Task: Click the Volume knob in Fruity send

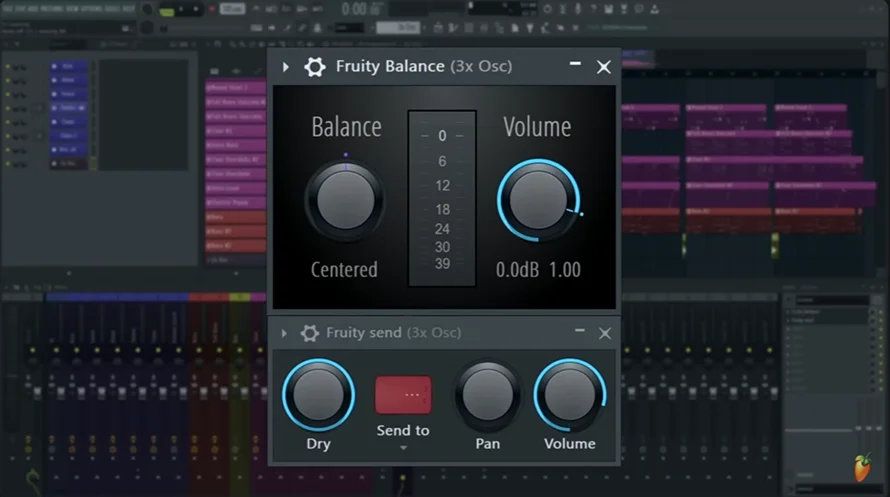Action: coord(570,395)
